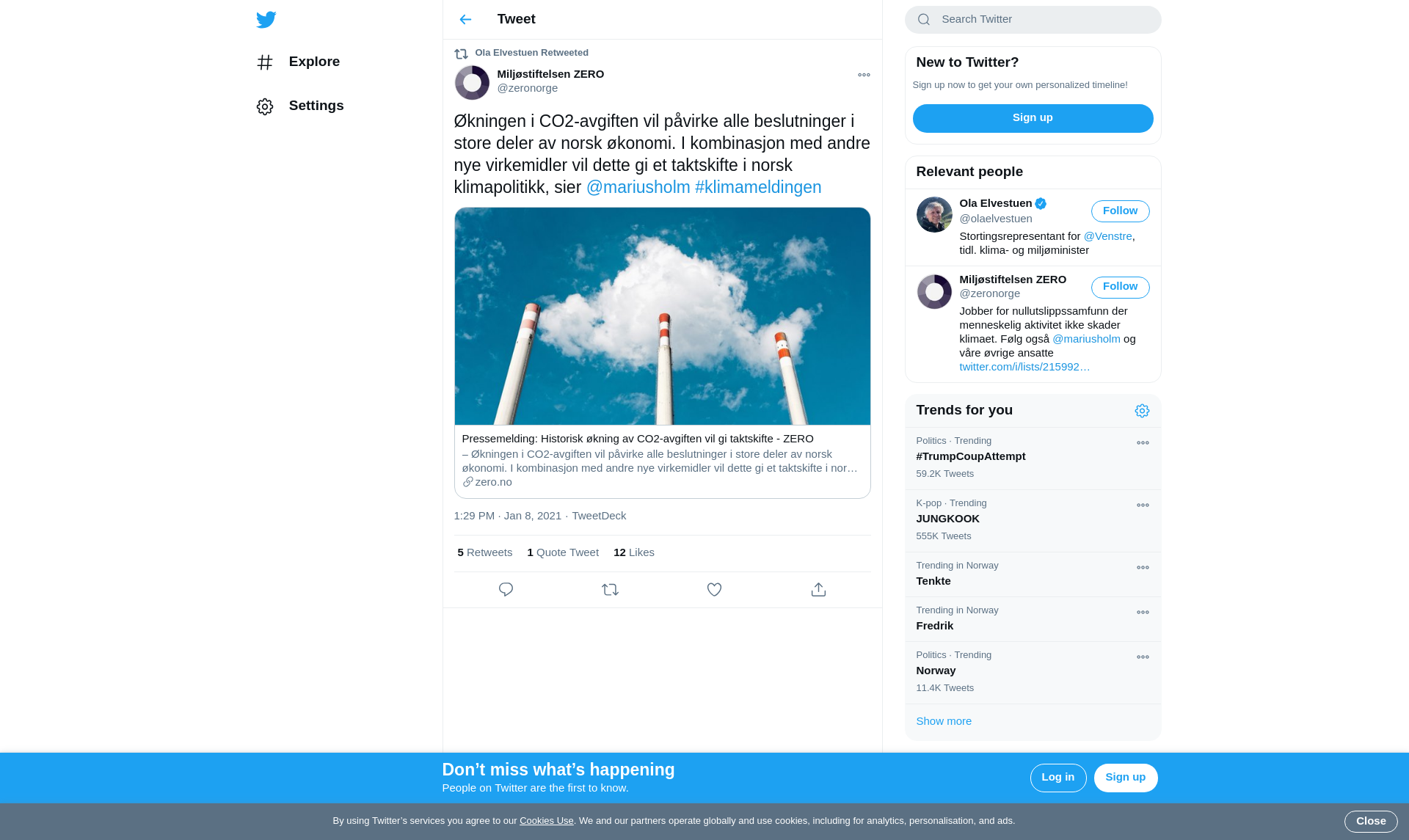Close the cookie notice
The height and width of the screenshot is (840, 1409).
click(1370, 822)
